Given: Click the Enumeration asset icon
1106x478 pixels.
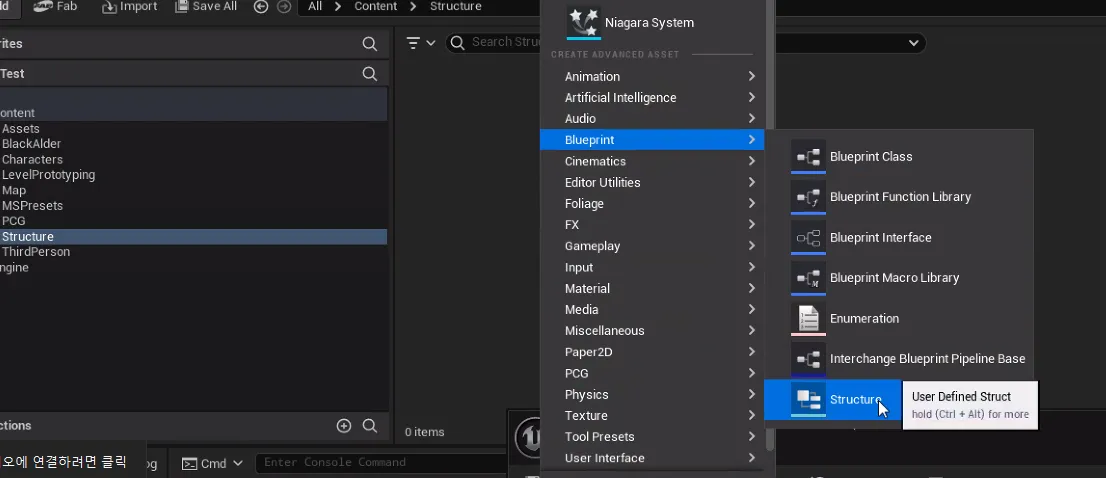Looking at the screenshot, I should [808, 319].
